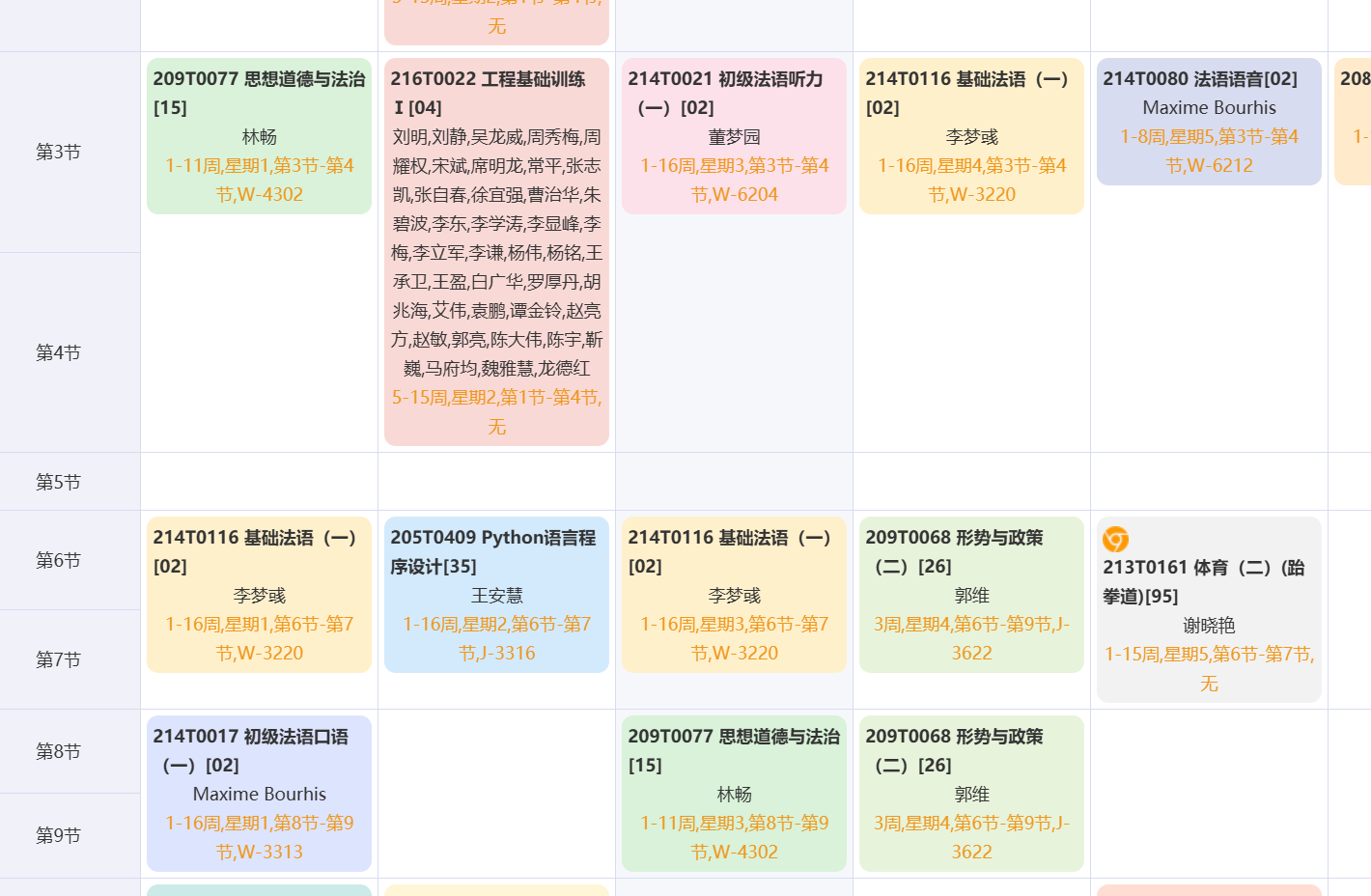Image resolution: width=1371 pixels, height=896 pixels.
Task: Select the Monday periods 6-7 基础法语 card
Action: click(x=259, y=595)
